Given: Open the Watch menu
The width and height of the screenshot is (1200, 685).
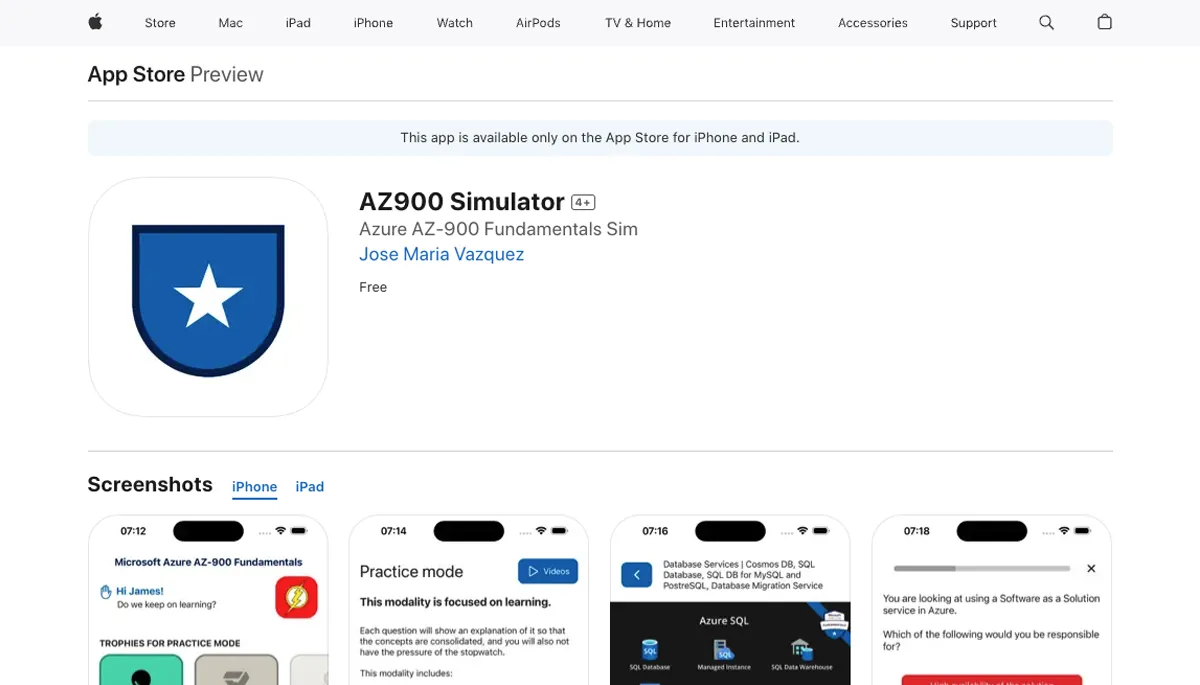Looking at the screenshot, I should [x=455, y=23].
